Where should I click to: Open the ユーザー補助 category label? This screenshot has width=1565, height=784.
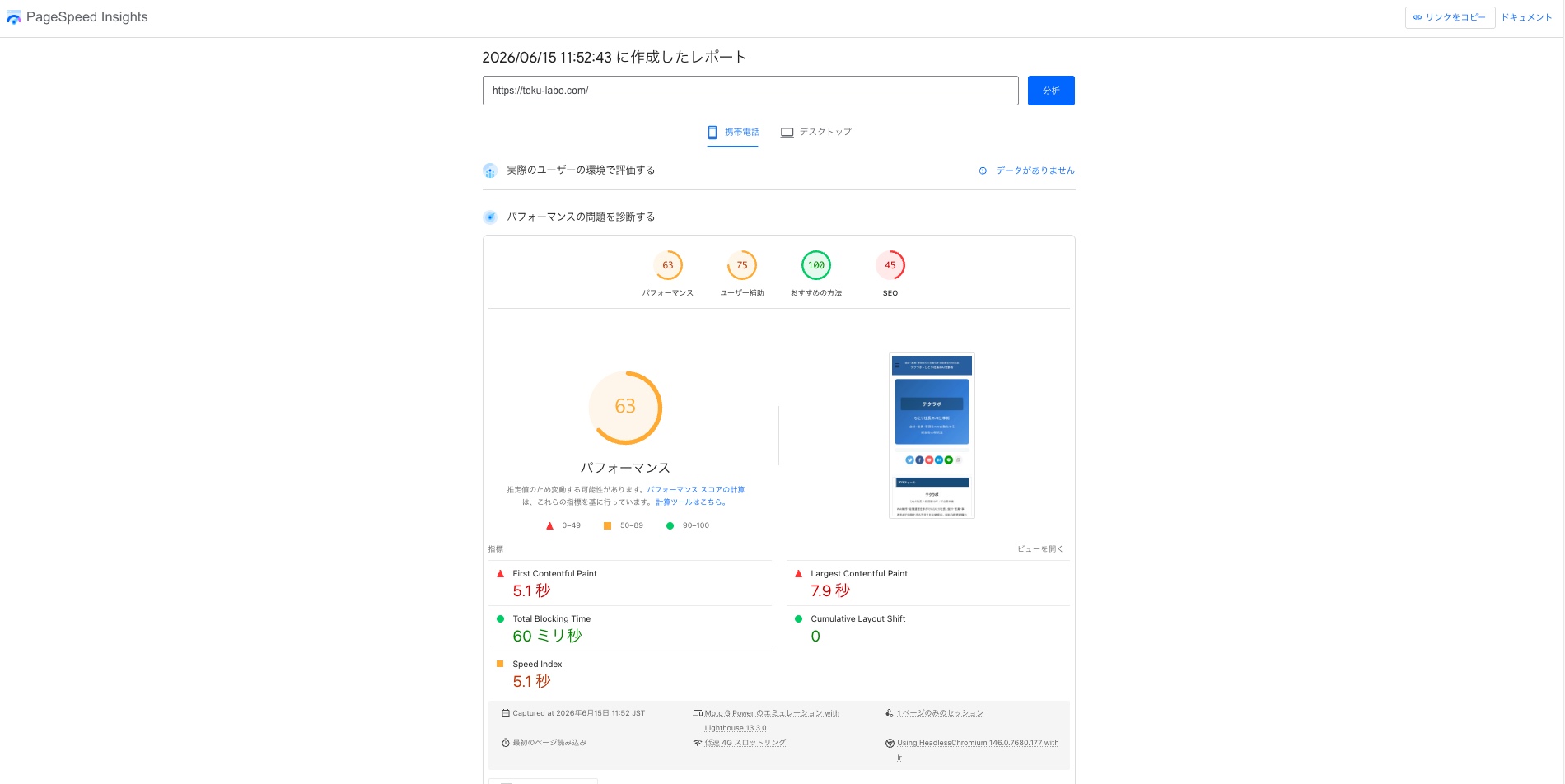[742, 293]
